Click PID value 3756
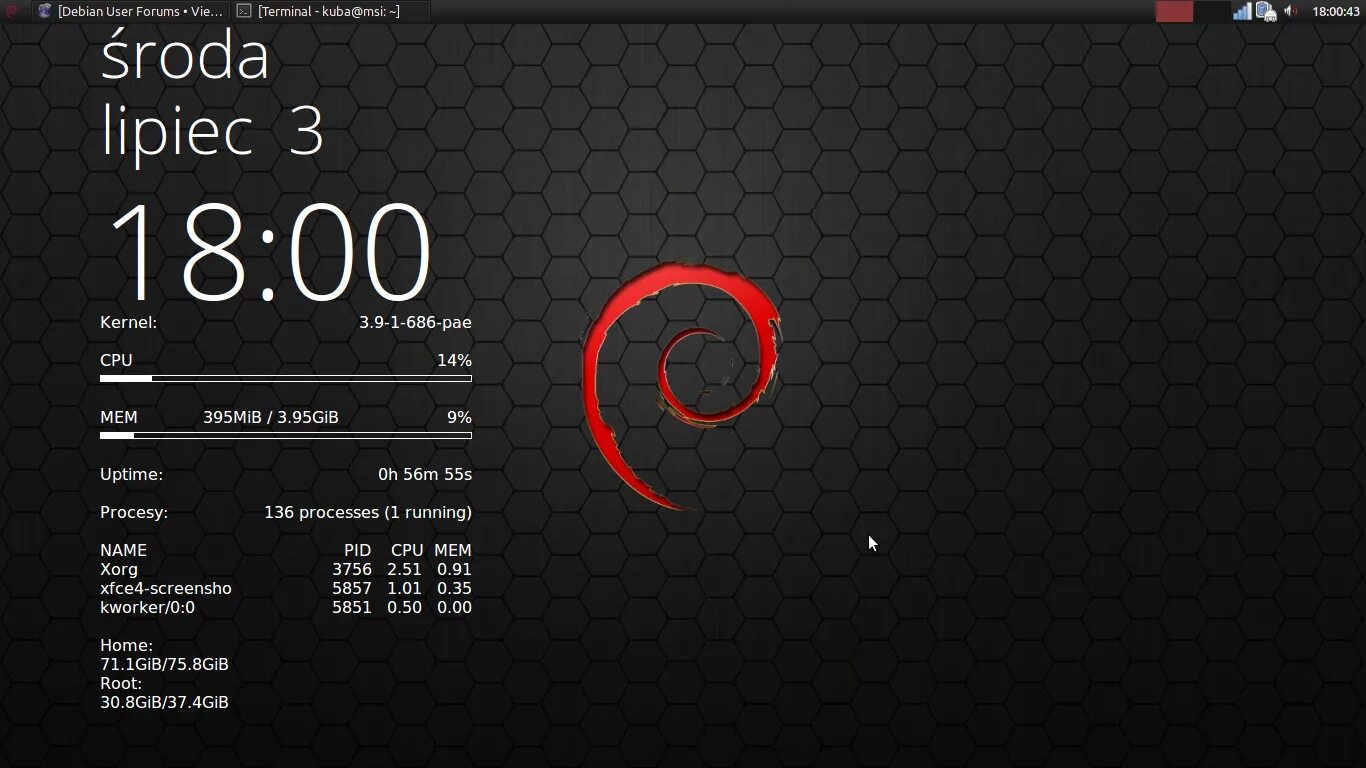Viewport: 1366px width, 768px height. 352,569
